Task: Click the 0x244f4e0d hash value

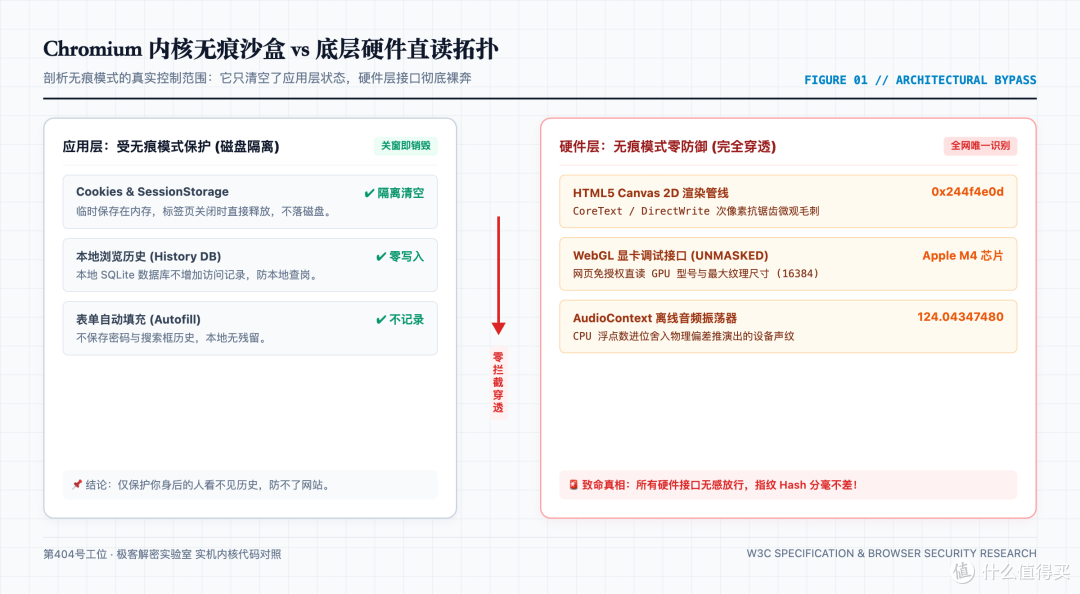Action: click(967, 192)
